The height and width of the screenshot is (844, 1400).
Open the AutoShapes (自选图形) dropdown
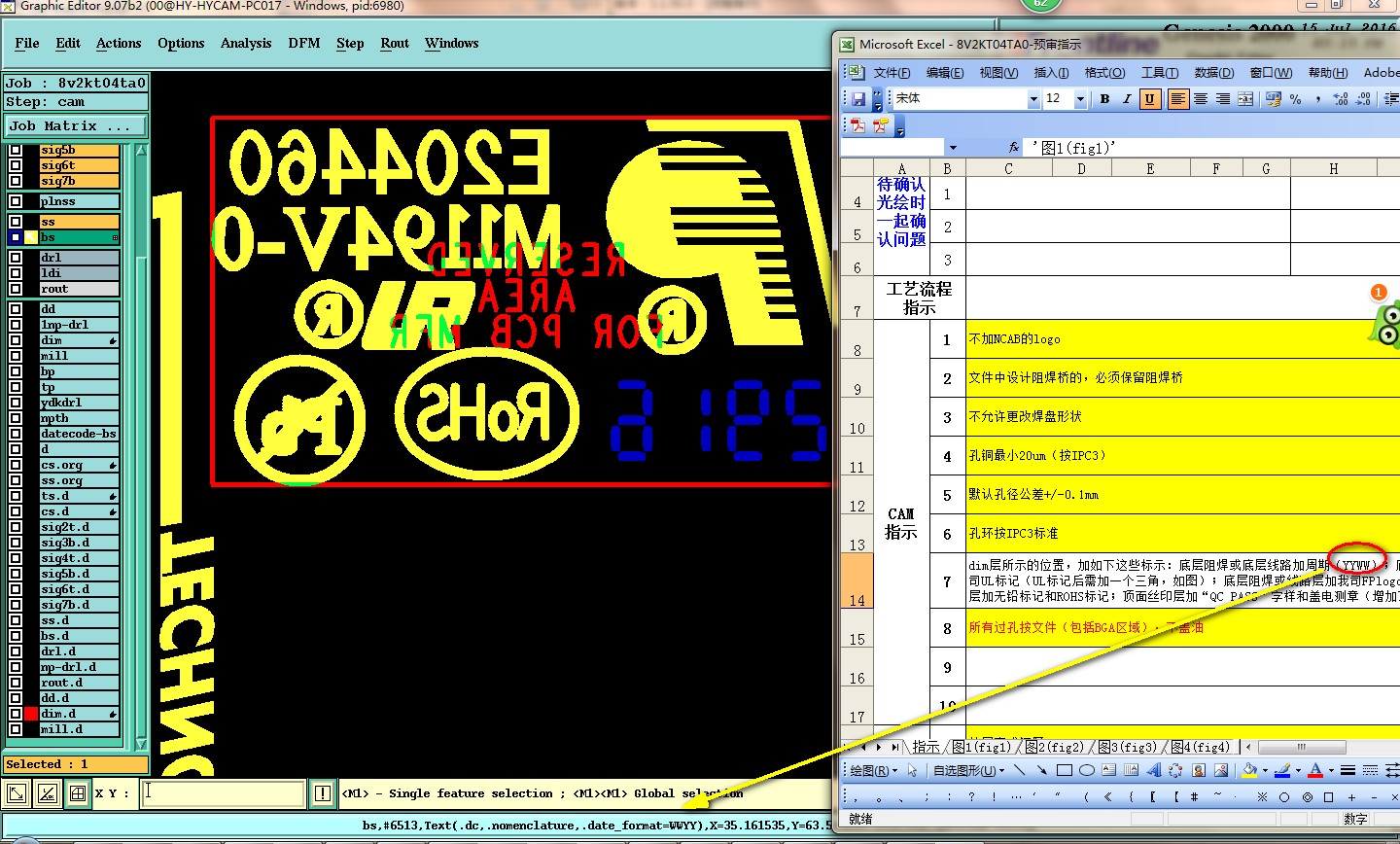pos(968,770)
